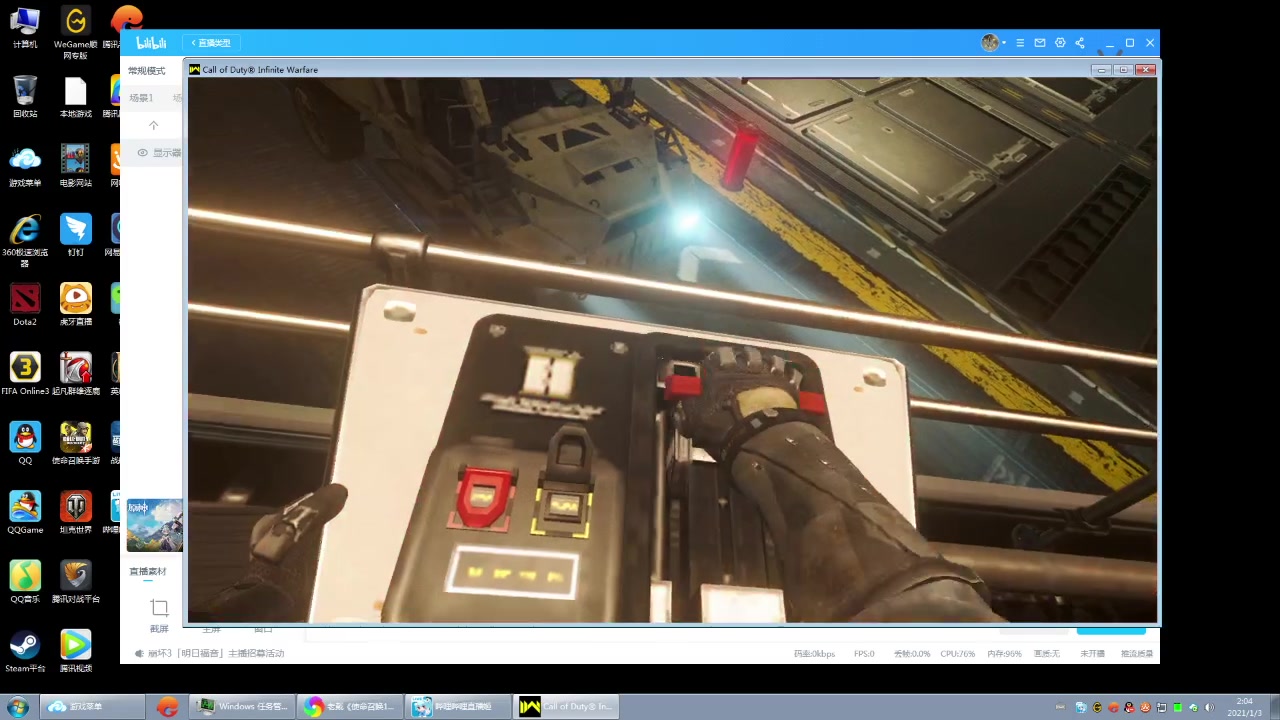Open the 坦克世界 desktop icon
The image size is (1280, 720).
click(x=76, y=512)
